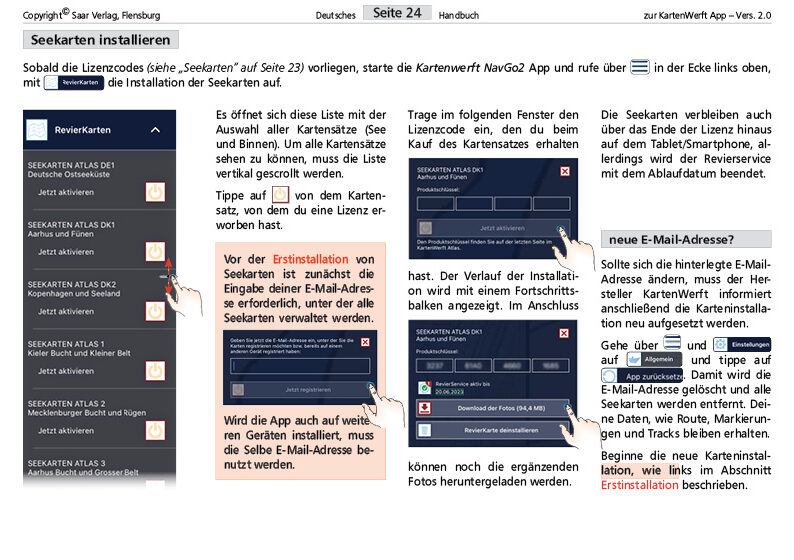Image resolution: width=794 pixels, height=560 pixels.
Task: Click the Jetzt registrieren button
Action: pos(301,389)
